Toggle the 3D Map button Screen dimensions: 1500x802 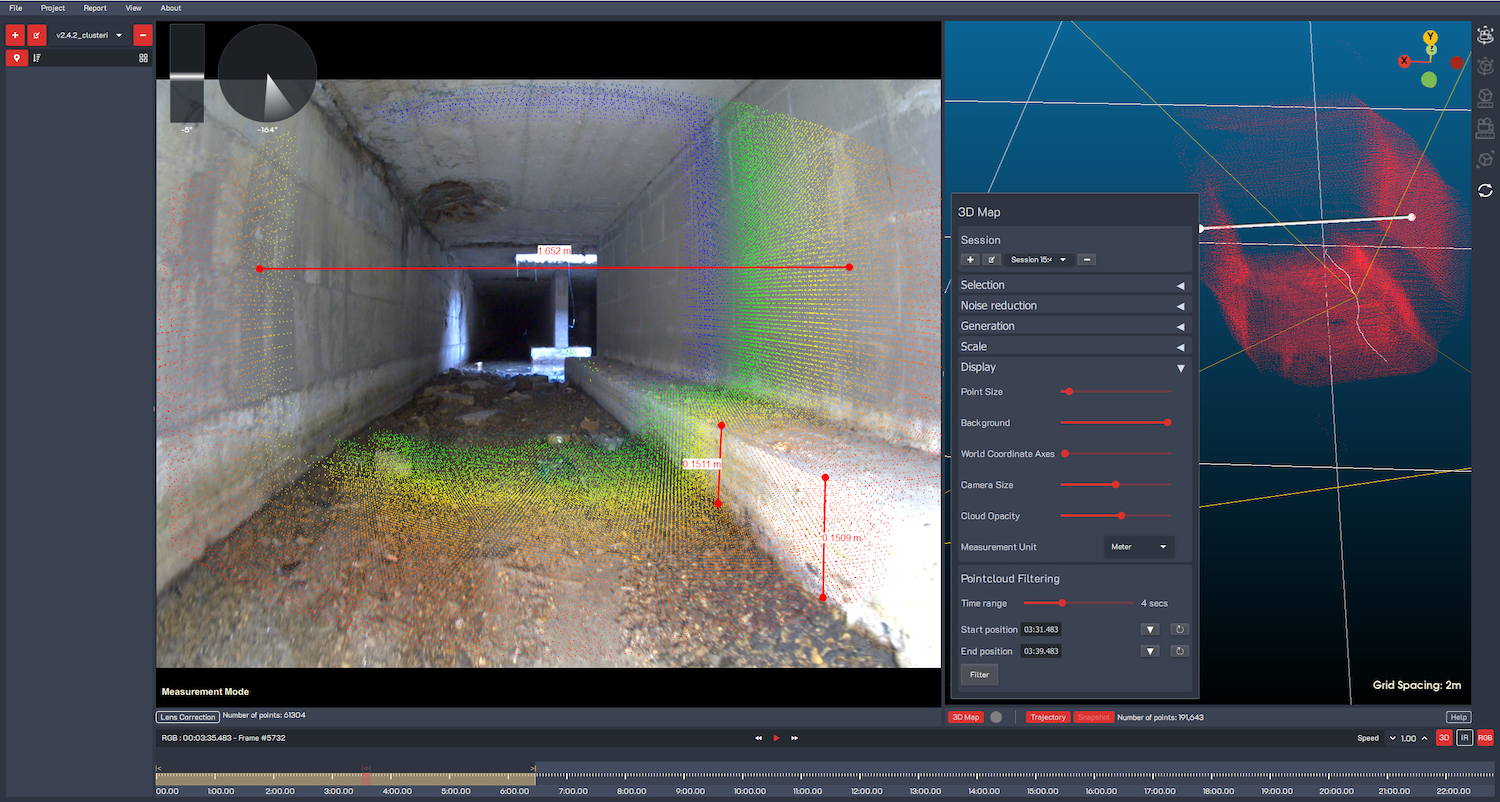(x=965, y=717)
